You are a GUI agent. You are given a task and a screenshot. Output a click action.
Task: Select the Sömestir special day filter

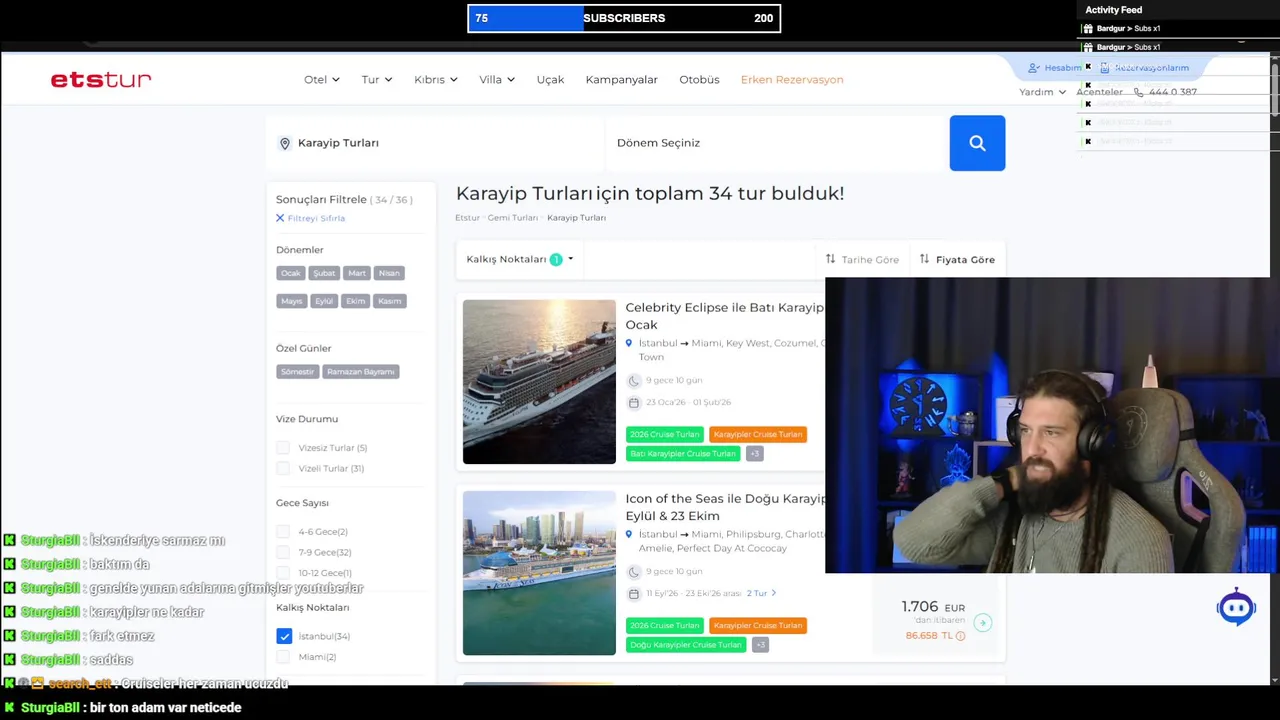click(297, 372)
